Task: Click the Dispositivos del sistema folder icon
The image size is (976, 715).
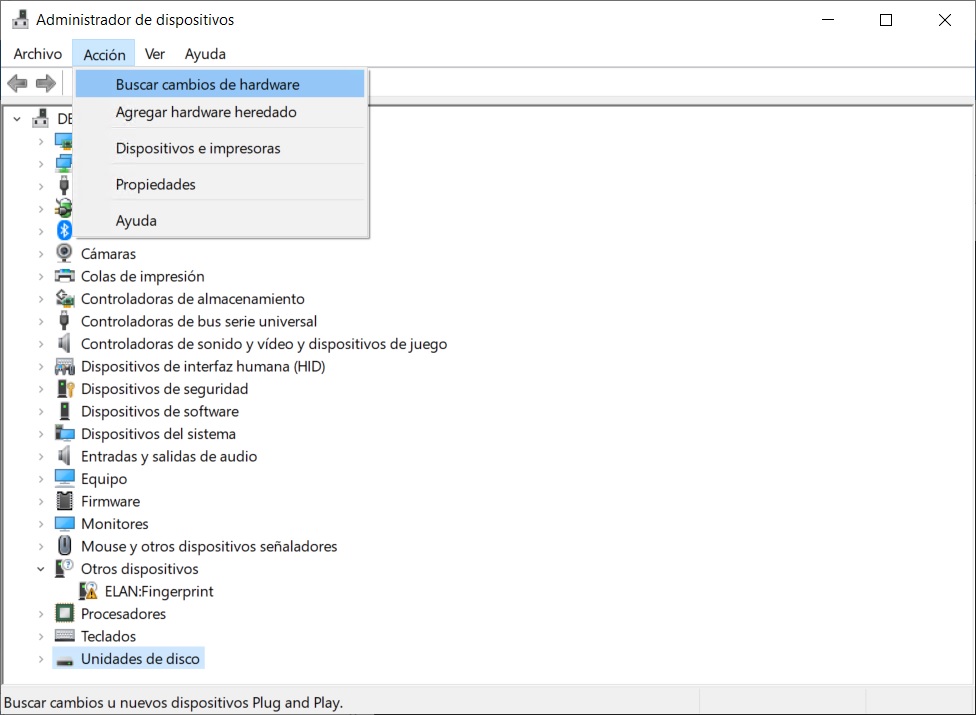Action: (x=65, y=433)
